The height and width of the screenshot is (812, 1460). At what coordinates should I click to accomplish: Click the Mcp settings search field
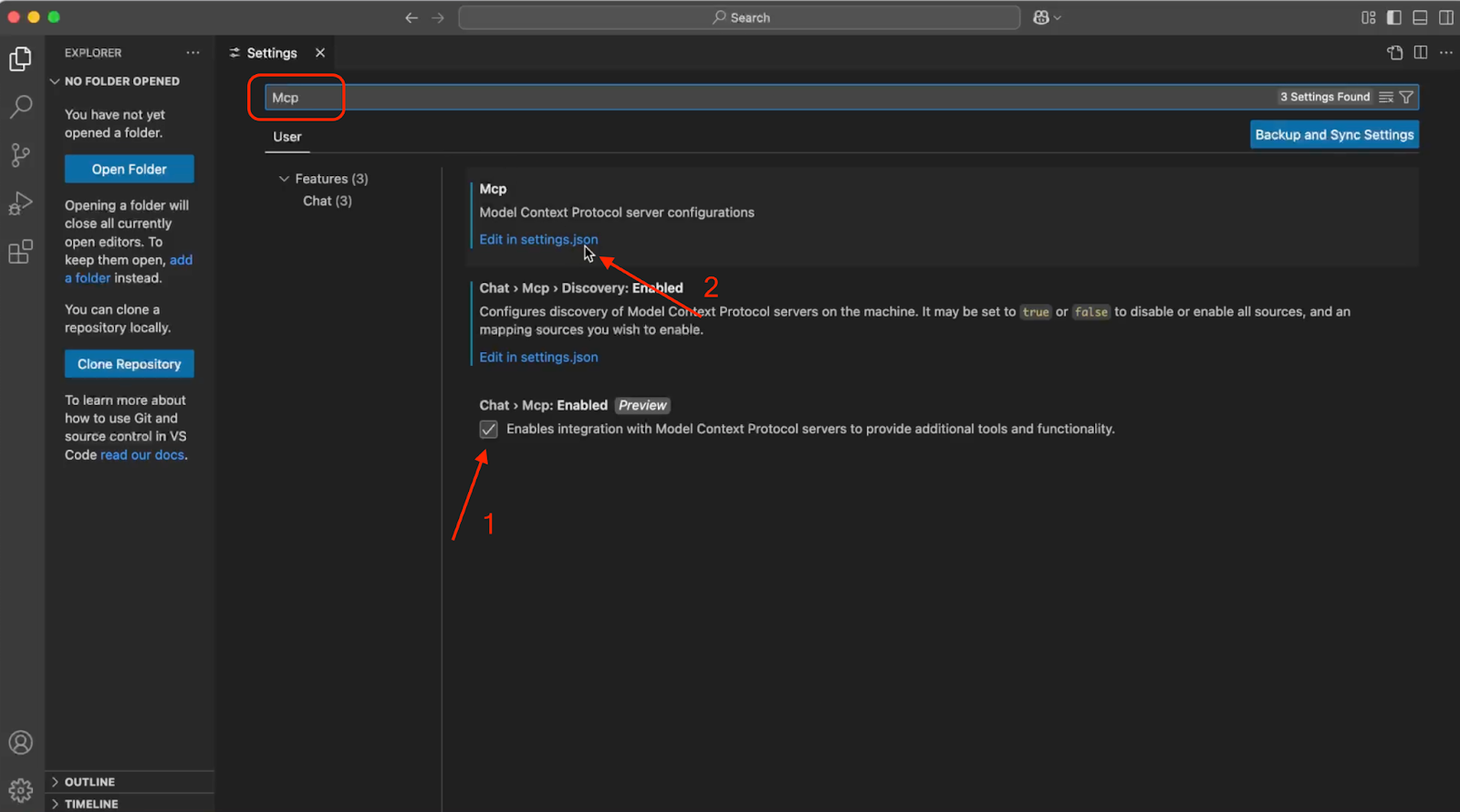click(730, 98)
